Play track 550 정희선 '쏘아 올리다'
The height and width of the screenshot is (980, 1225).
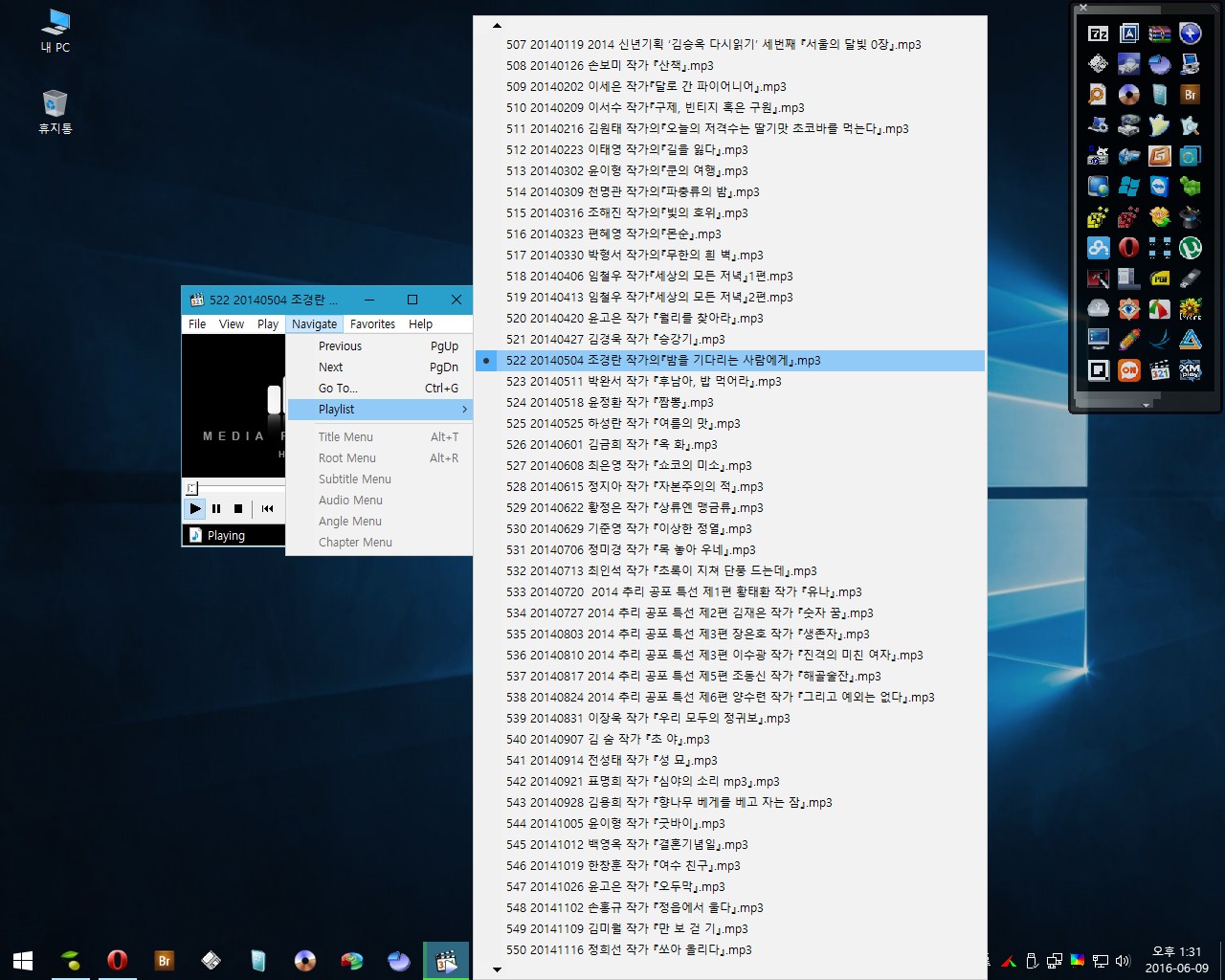click(730, 949)
